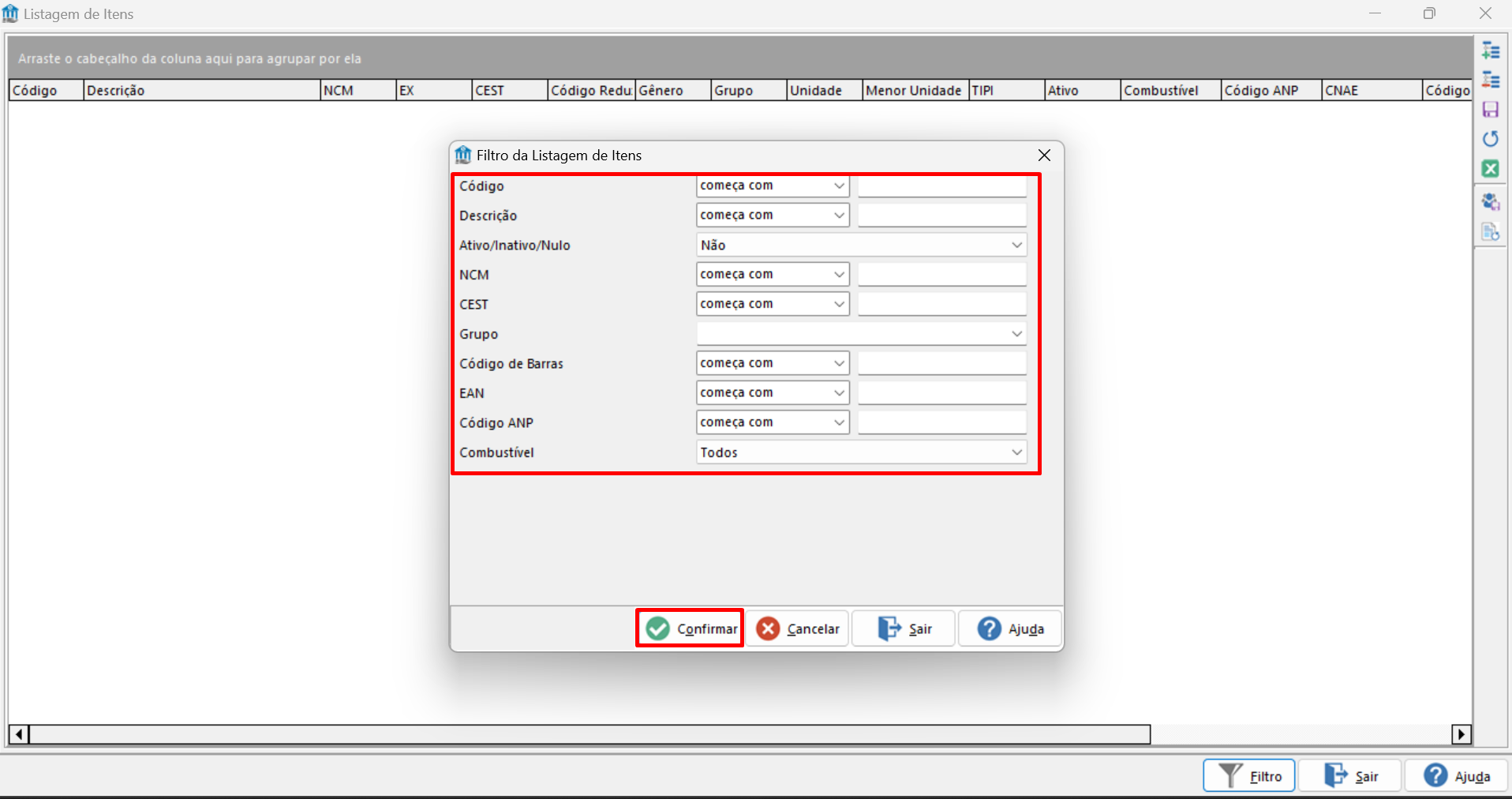Sort by the Ativo column header
This screenshot has height=799, width=1512.
click(x=1083, y=90)
